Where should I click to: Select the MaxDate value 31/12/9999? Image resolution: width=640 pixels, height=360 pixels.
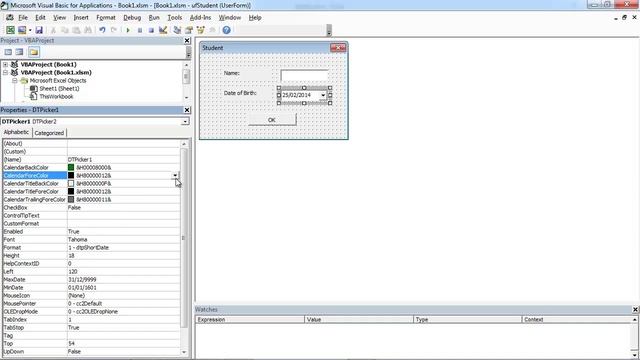click(82, 280)
